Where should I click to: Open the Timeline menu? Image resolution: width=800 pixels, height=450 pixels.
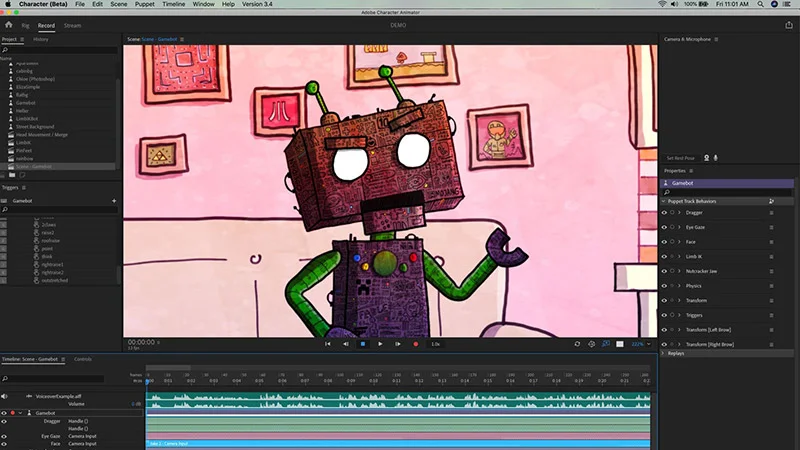coord(173,4)
